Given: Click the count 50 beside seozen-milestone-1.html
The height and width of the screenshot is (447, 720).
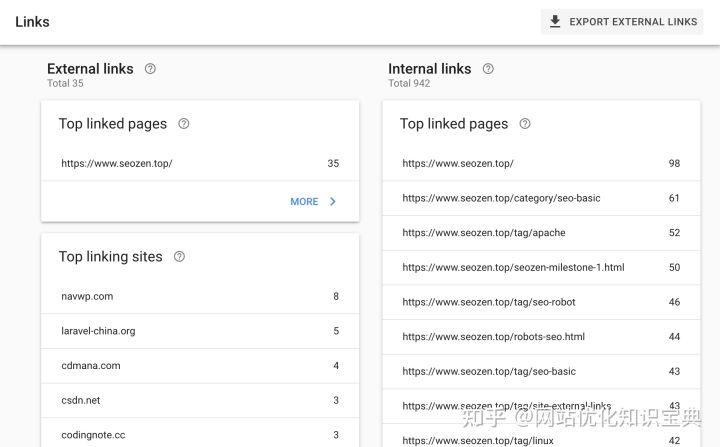Looking at the screenshot, I should pos(674,267).
